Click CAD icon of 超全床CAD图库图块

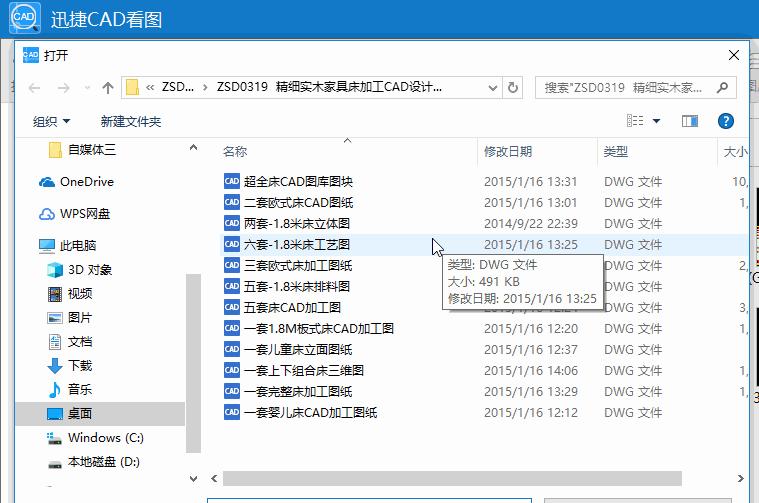232,181
